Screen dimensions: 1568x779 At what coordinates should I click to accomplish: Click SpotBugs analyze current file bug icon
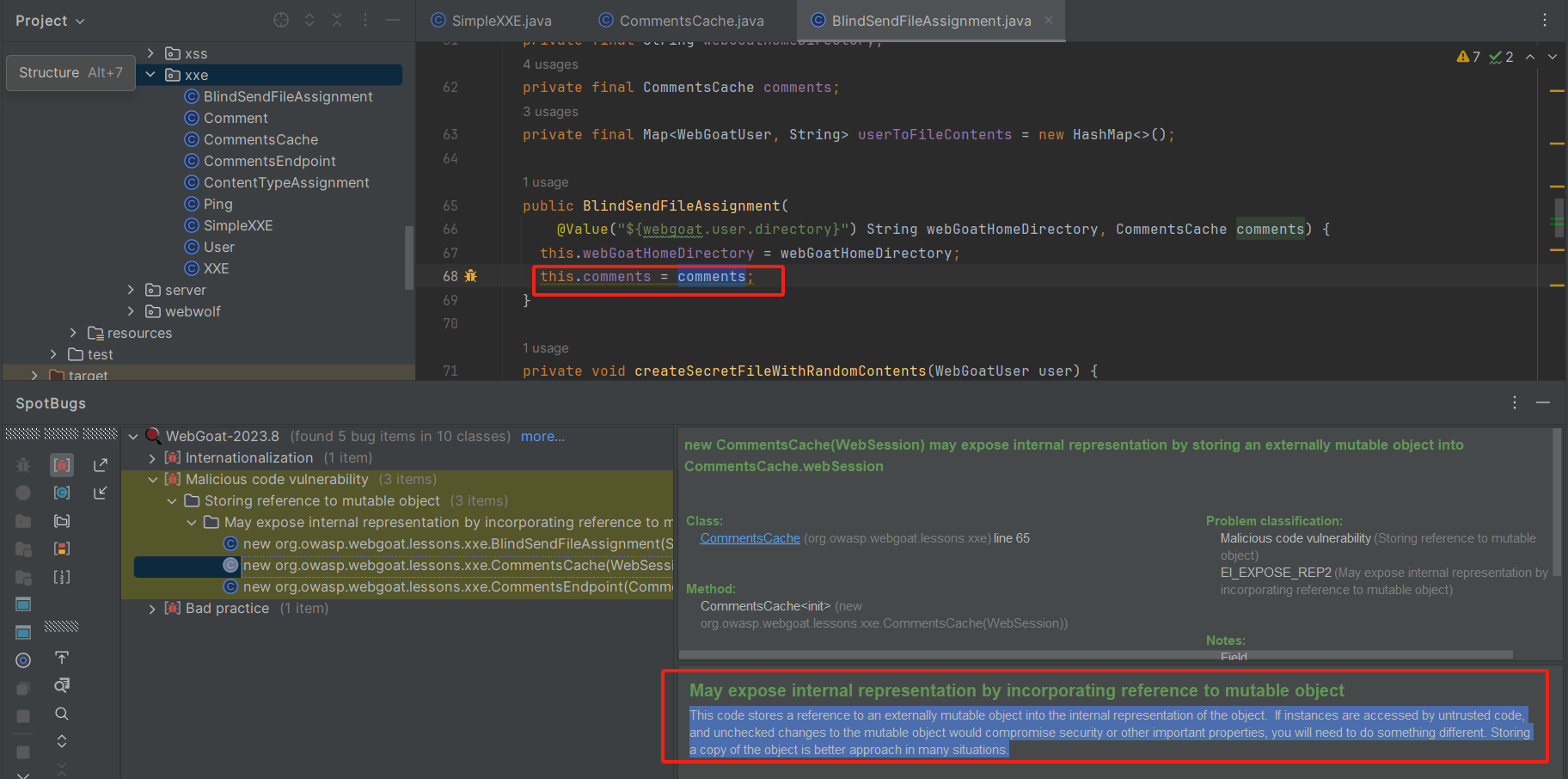pos(23,465)
